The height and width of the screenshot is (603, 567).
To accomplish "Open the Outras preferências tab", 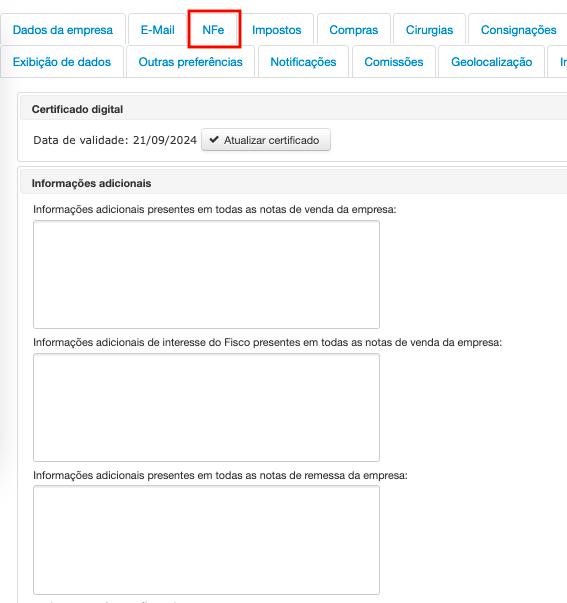I will 190,62.
